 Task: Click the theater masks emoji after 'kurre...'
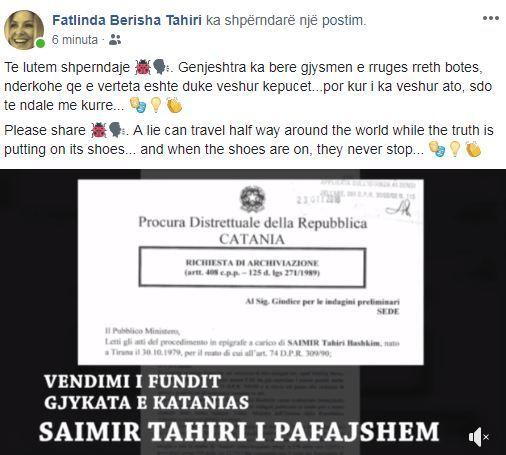[138, 105]
